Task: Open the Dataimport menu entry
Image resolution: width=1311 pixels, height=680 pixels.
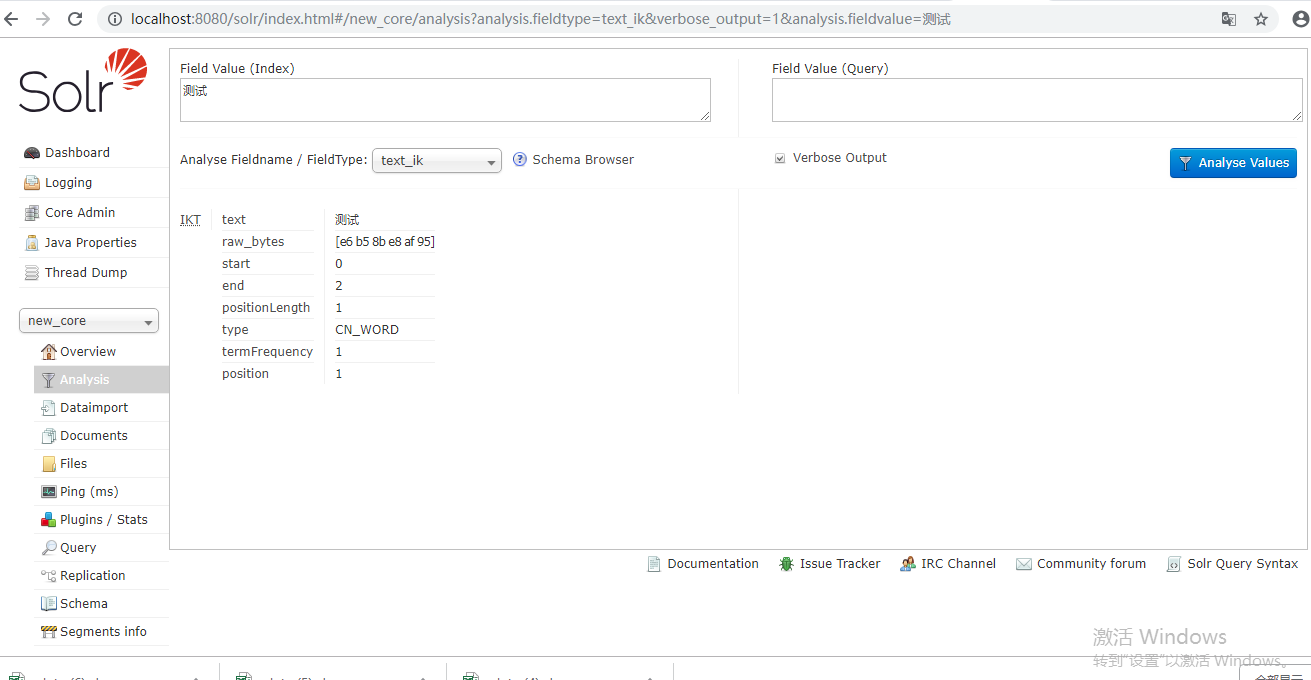Action: [x=94, y=408]
